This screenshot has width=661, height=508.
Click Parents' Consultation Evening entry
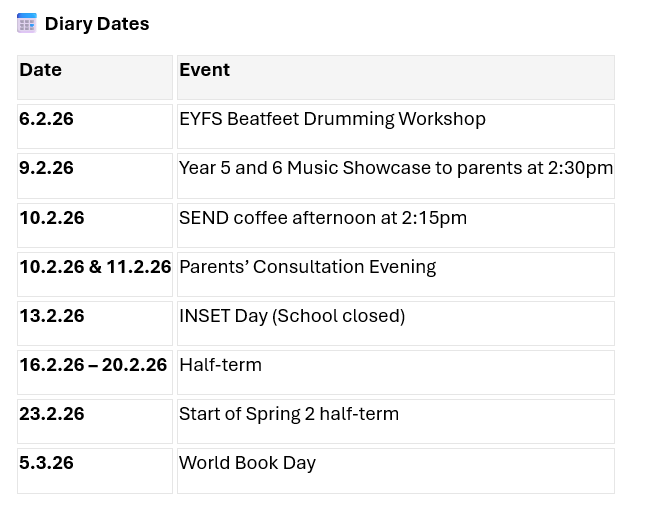[307, 267]
